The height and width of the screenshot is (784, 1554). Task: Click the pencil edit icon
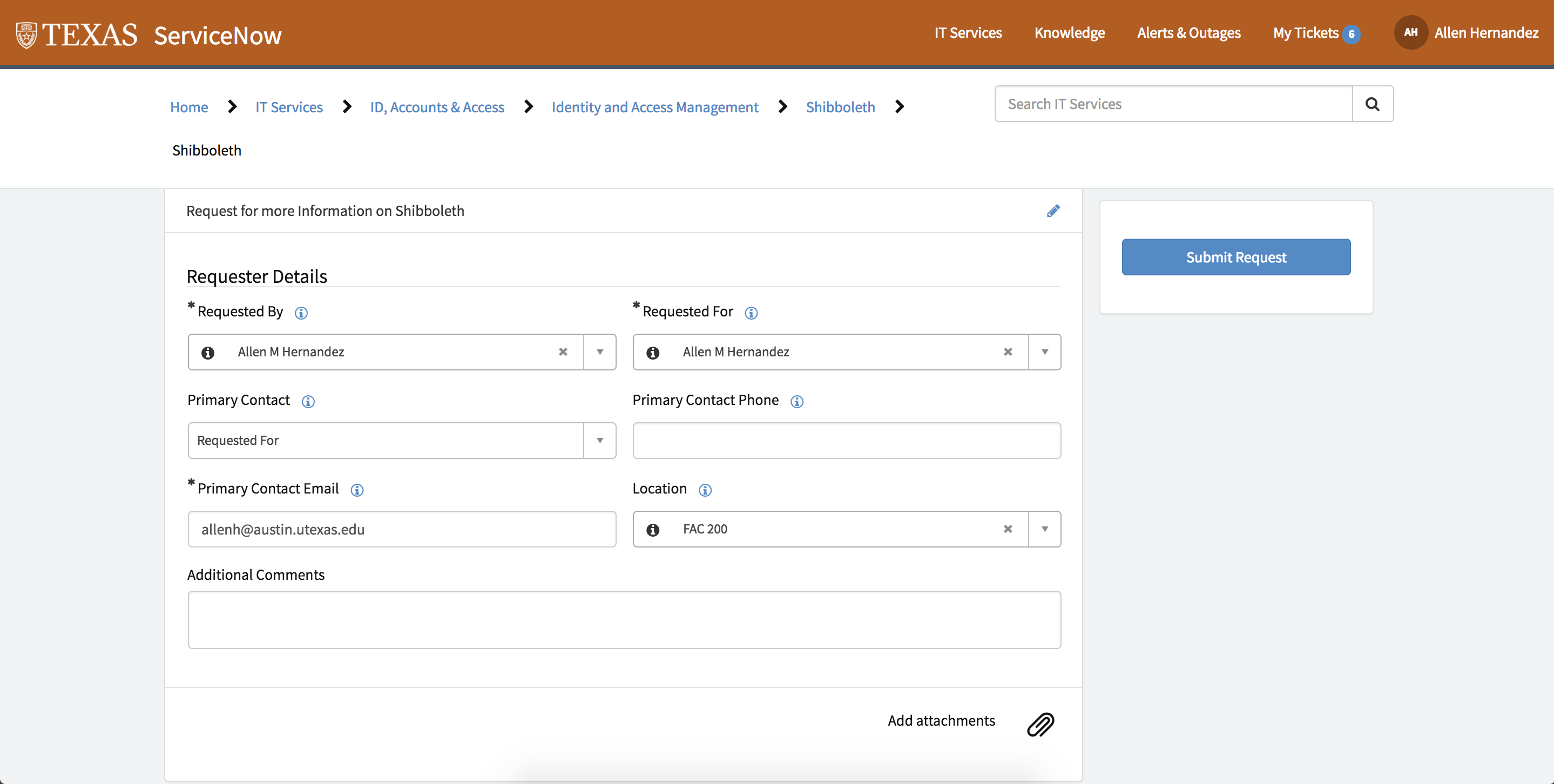pos(1053,211)
